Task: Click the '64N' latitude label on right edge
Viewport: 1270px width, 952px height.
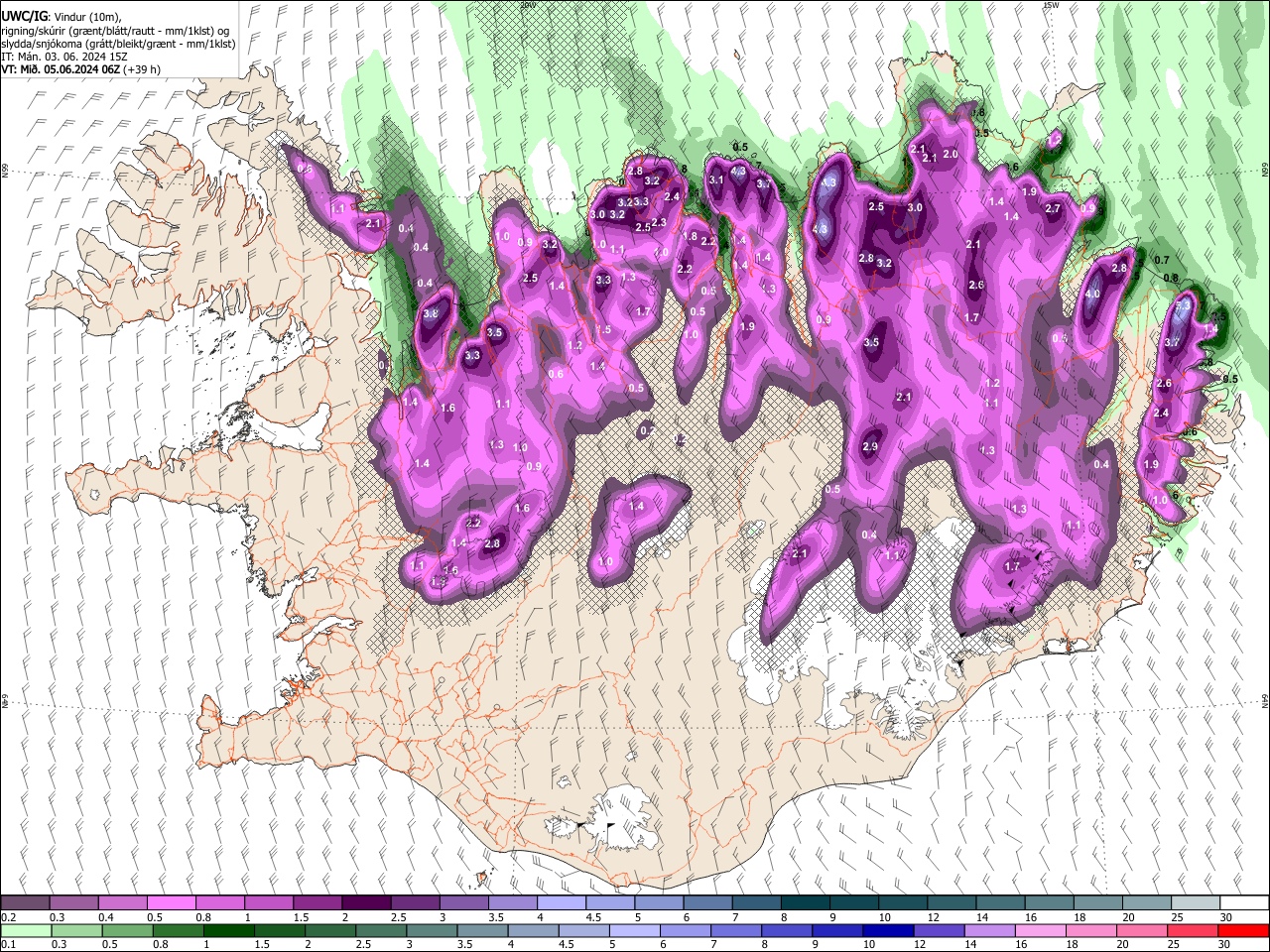Action: (1265, 700)
